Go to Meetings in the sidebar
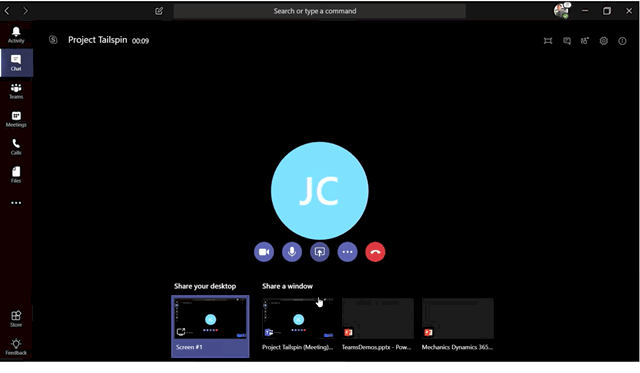Viewport: 640px width, 373px height. pyautogui.click(x=16, y=119)
